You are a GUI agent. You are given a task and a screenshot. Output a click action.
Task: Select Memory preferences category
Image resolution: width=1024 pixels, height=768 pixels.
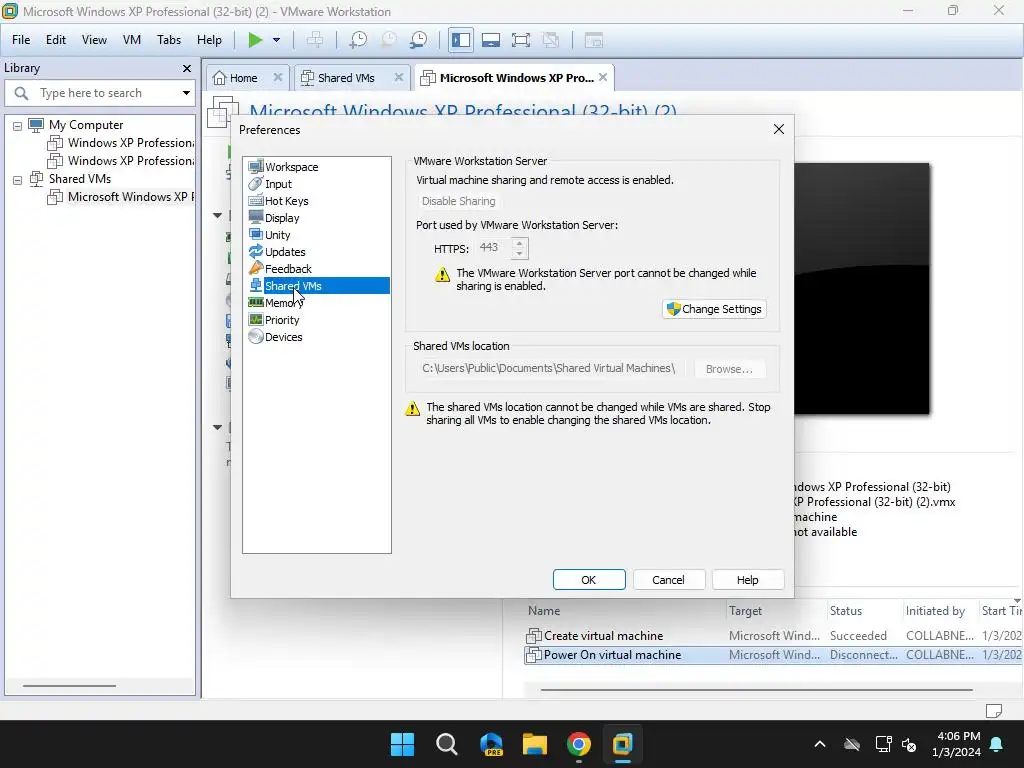(x=283, y=302)
